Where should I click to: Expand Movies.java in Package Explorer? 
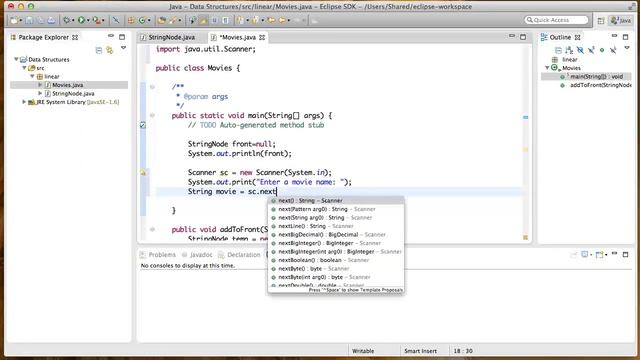pyautogui.click(x=40, y=85)
